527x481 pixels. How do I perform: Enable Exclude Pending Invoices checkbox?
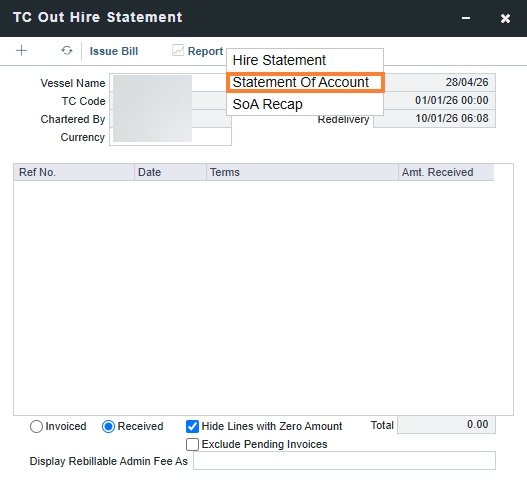point(192,444)
